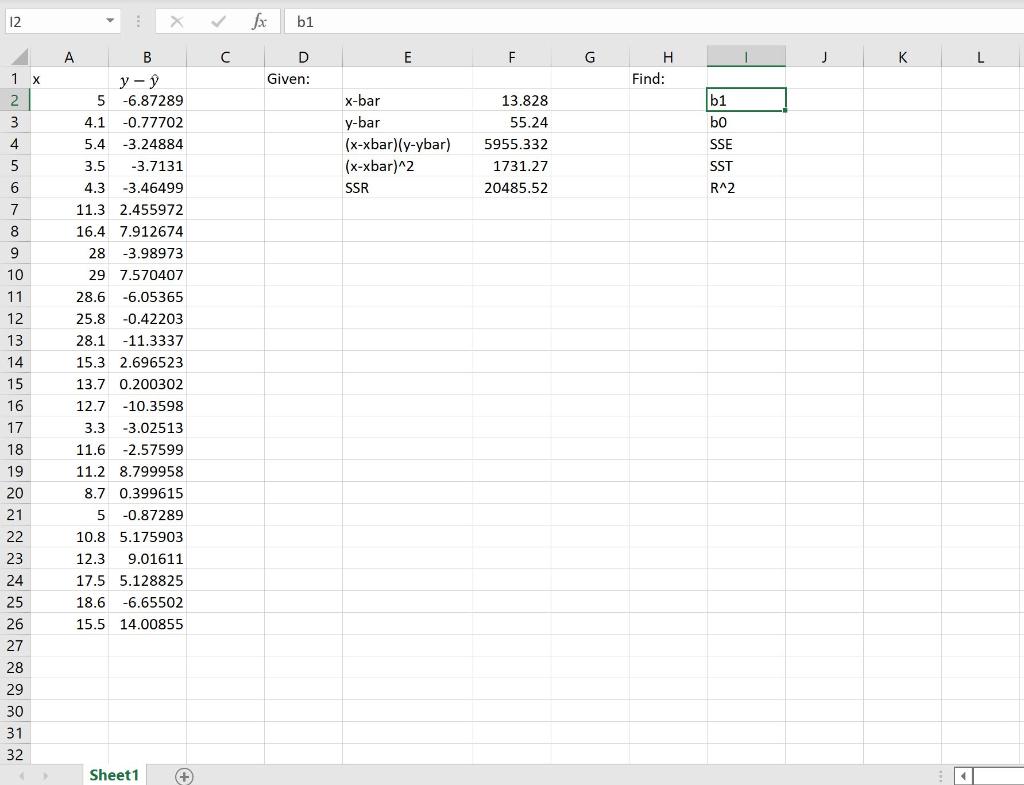Screen dimensions: 1024x785
Task: Select row 1 header
Action: pyautogui.click(x=14, y=78)
